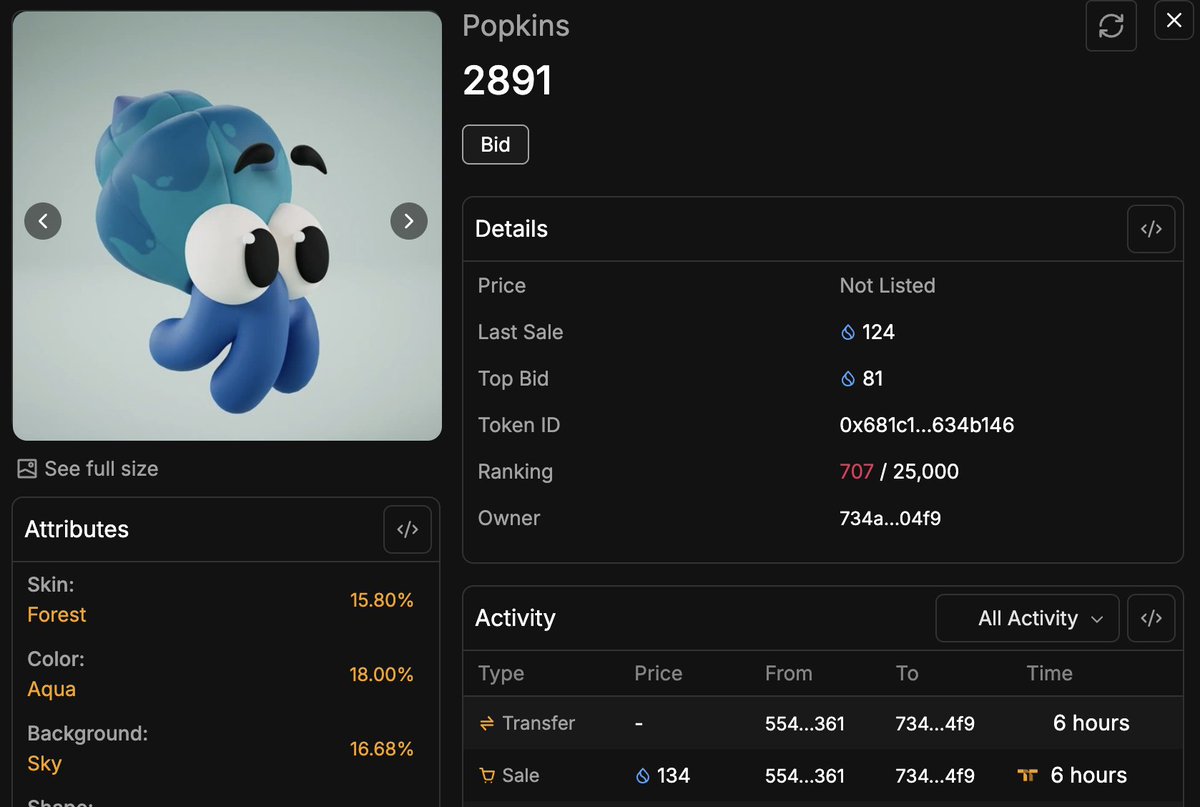Click the Time column header
The image size is (1200, 807).
1049,673
